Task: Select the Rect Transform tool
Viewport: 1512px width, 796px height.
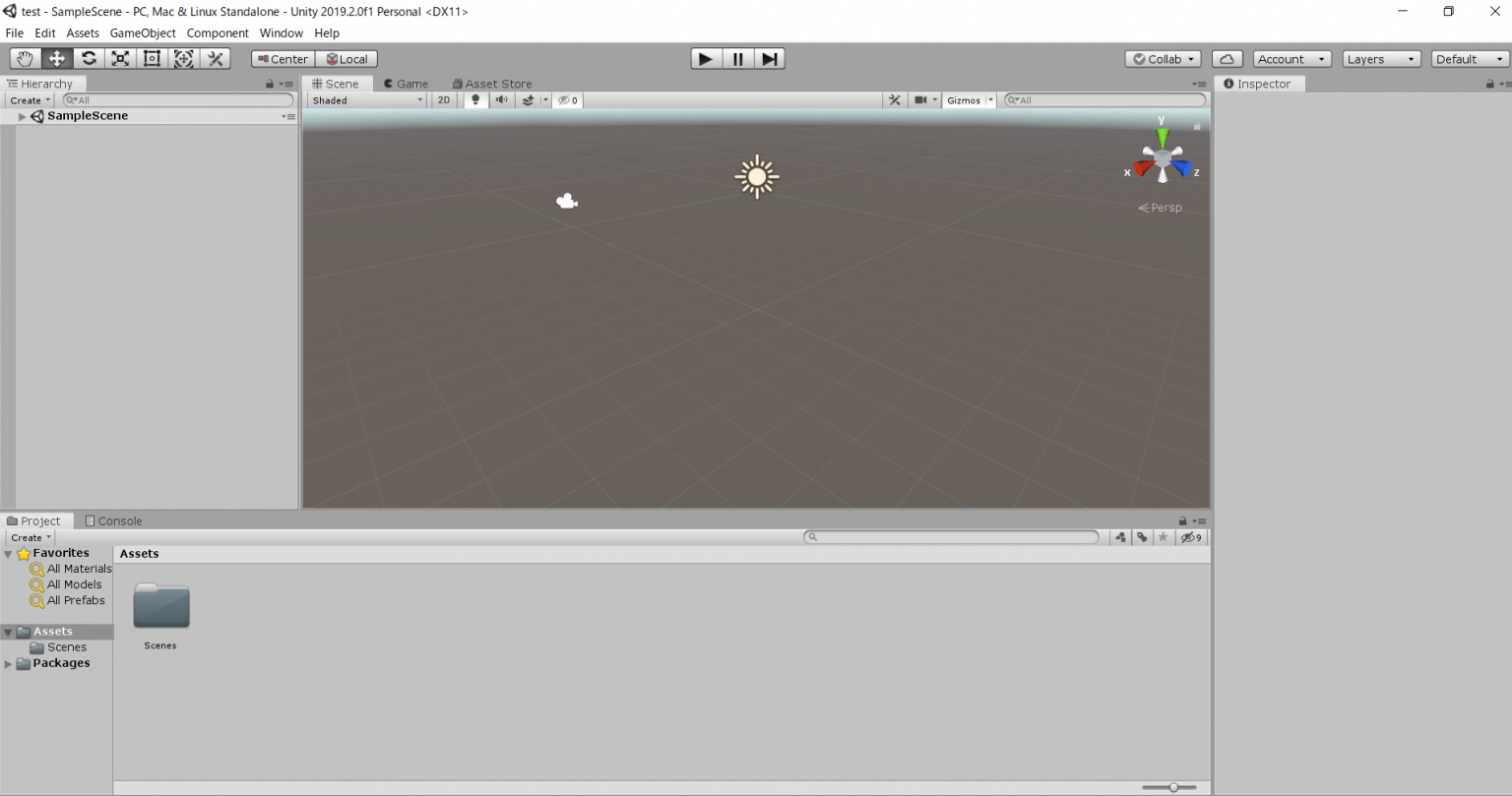Action: [152, 58]
